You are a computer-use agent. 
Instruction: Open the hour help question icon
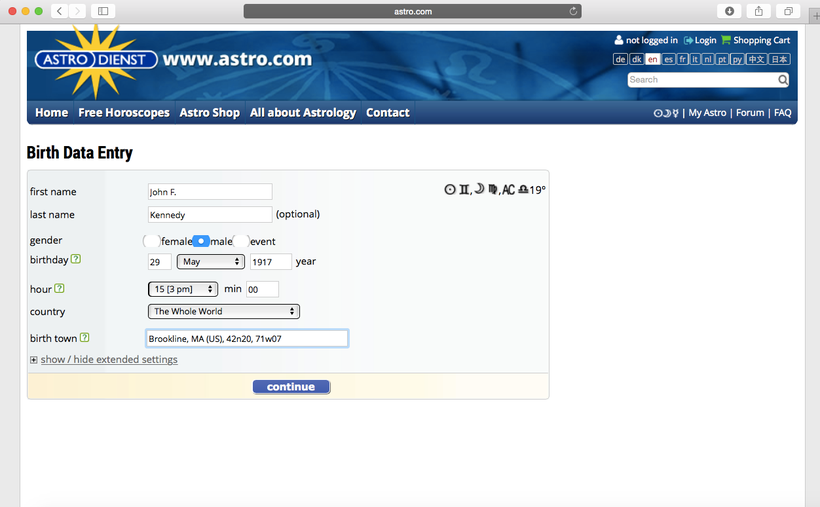[x=59, y=288]
